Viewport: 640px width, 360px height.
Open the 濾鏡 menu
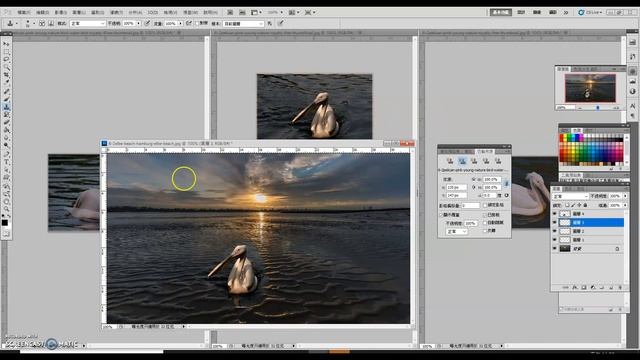click(x=116, y=12)
